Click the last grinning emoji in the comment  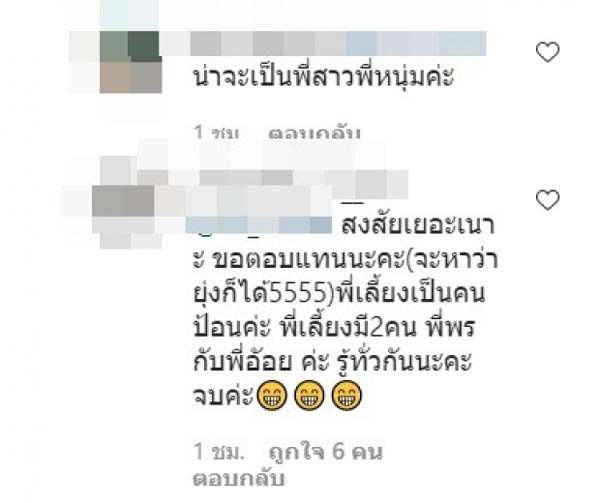(x=346, y=395)
